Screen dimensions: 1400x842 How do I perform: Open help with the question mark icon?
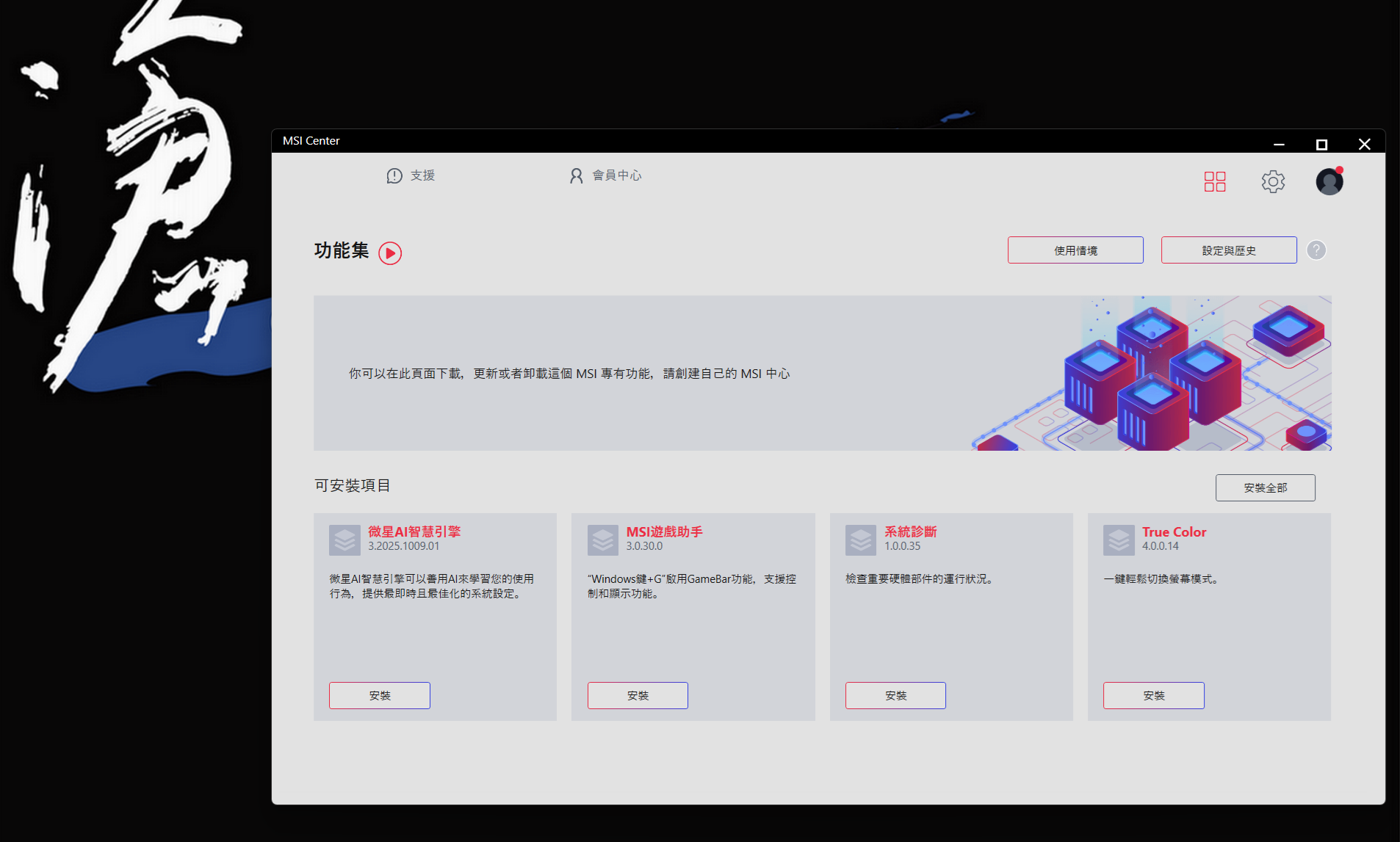(x=1316, y=250)
